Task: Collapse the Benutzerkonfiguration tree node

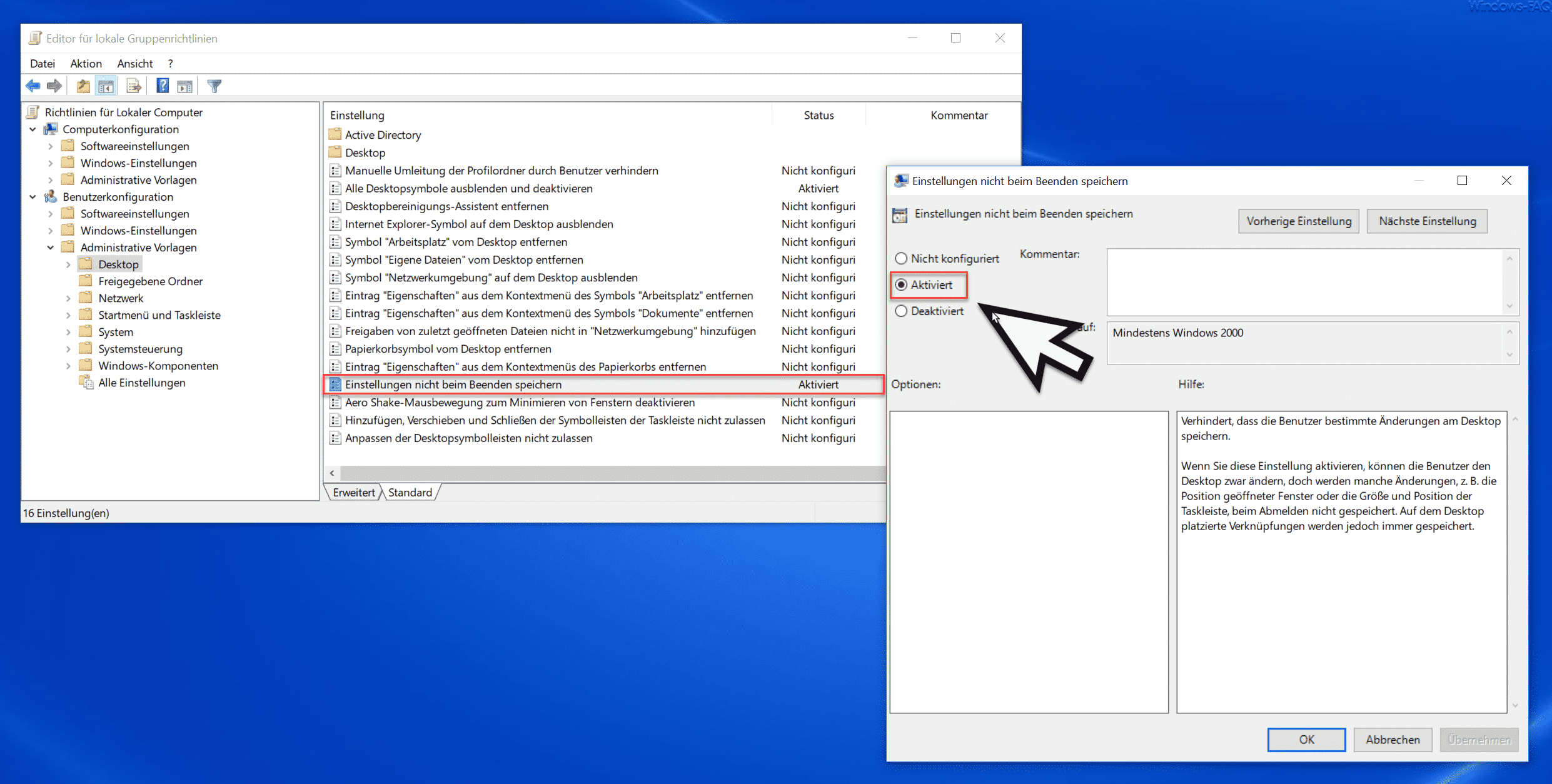Action: point(33,197)
